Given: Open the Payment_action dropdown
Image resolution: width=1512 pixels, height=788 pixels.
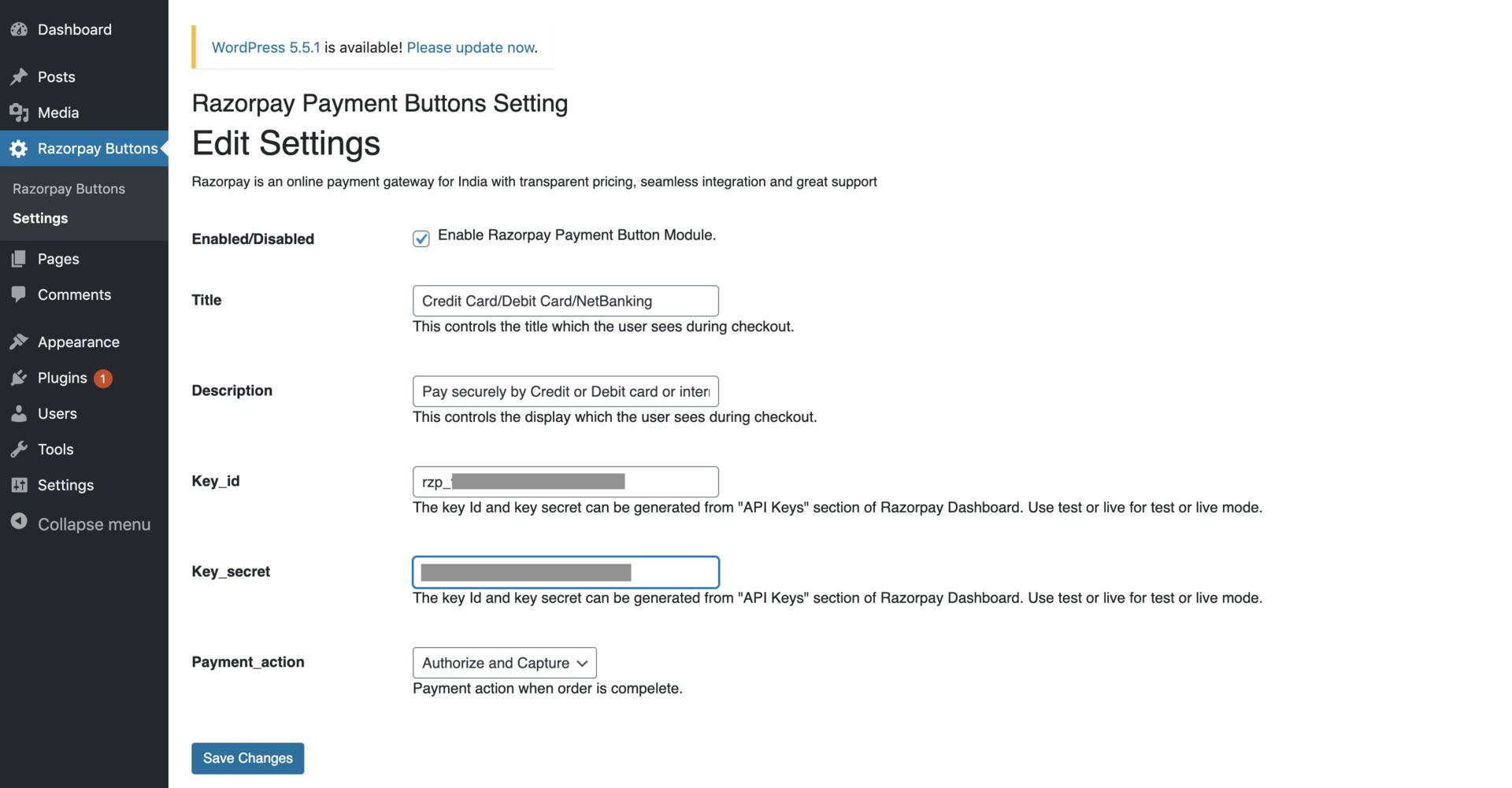Looking at the screenshot, I should pyautogui.click(x=504, y=663).
